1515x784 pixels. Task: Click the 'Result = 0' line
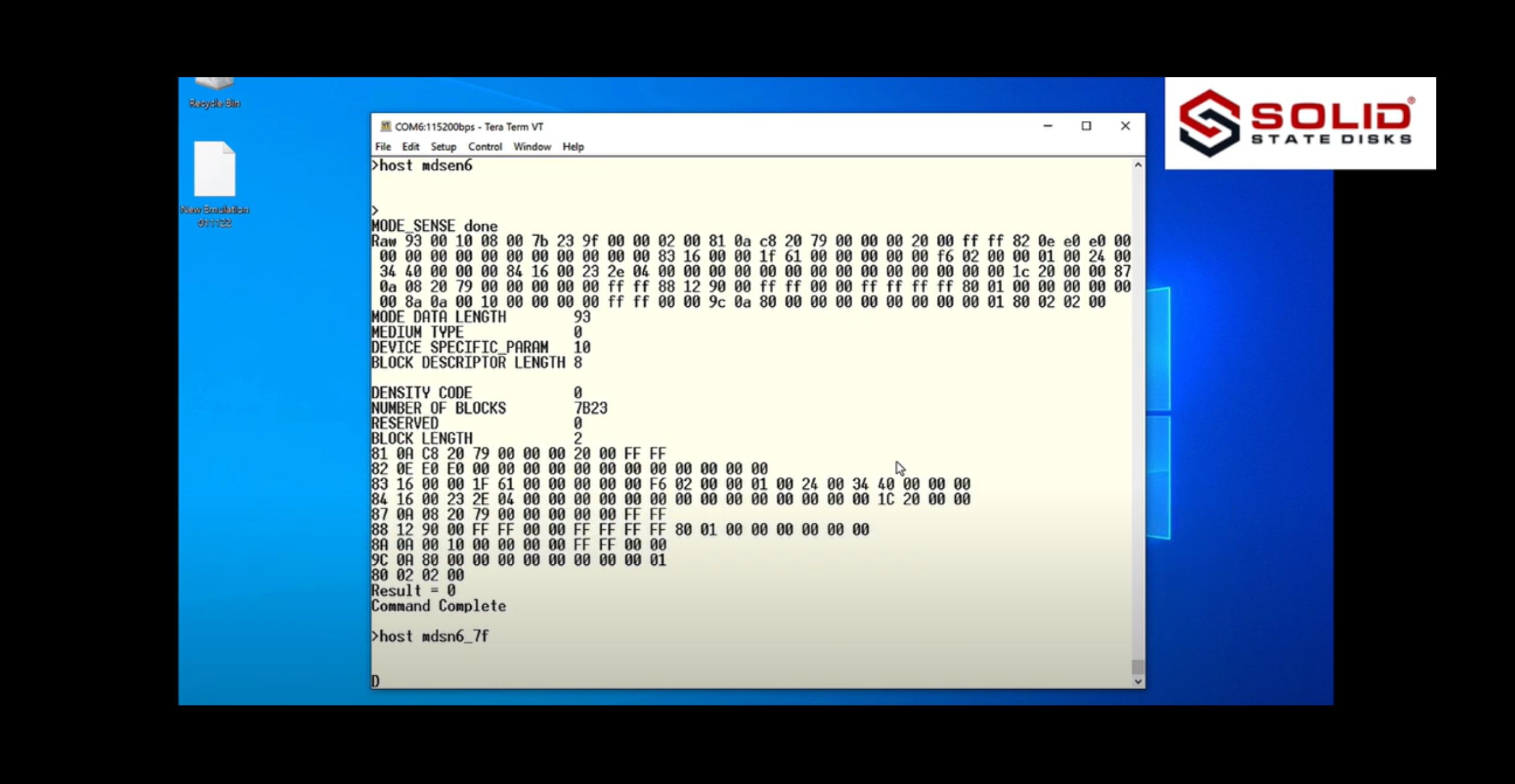[x=413, y=590]
